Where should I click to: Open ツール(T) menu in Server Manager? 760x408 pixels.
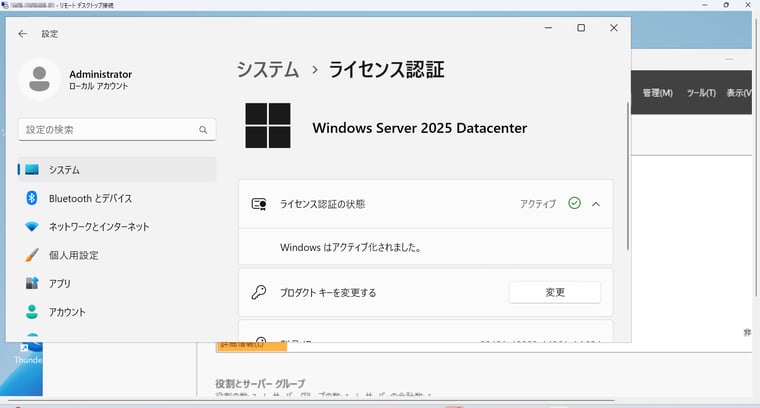click(x=701, y=93)
